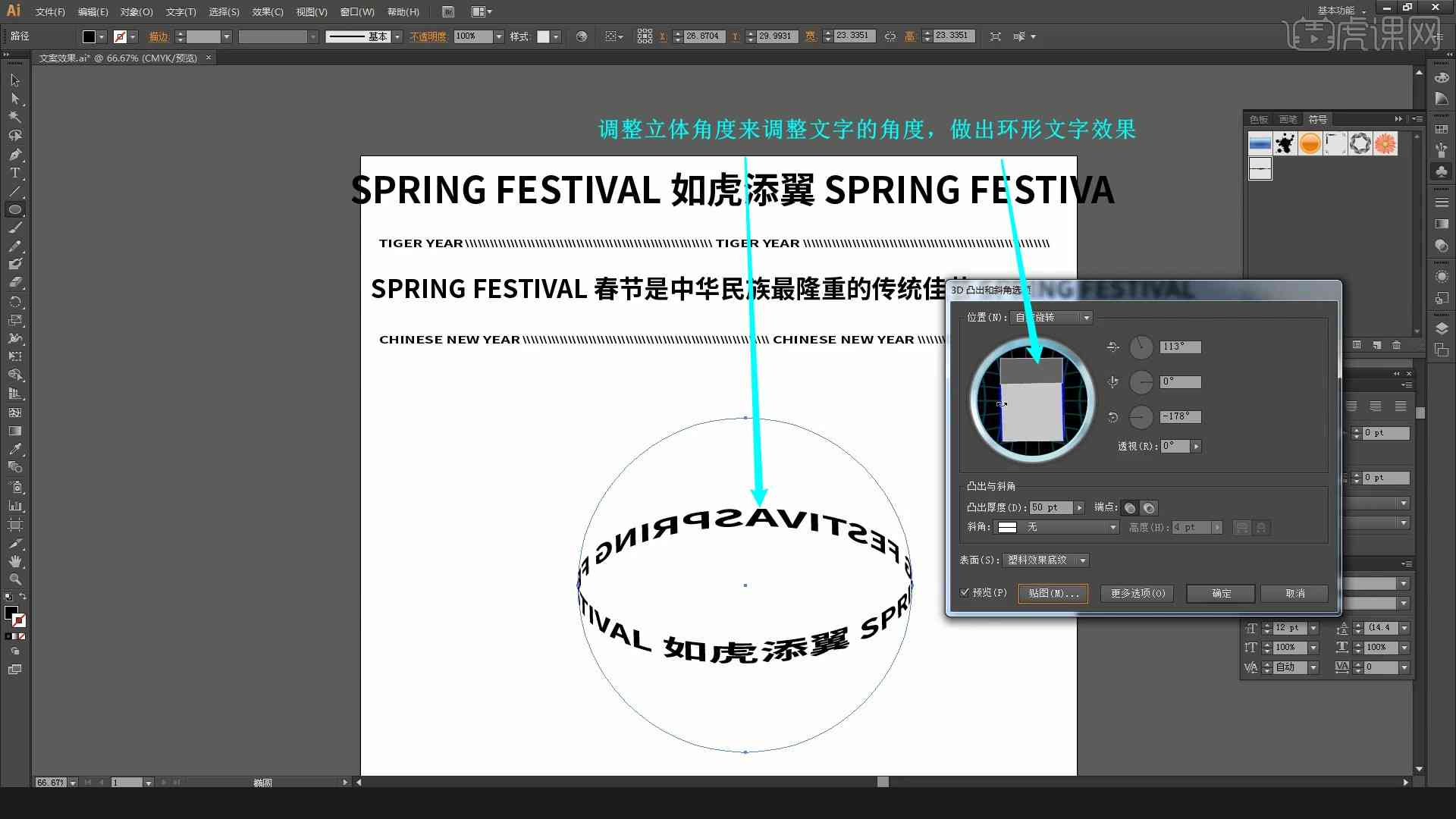Click the Rotate tool icon
This screenshot has height=819, width=1456.
(x=14, y=300)
